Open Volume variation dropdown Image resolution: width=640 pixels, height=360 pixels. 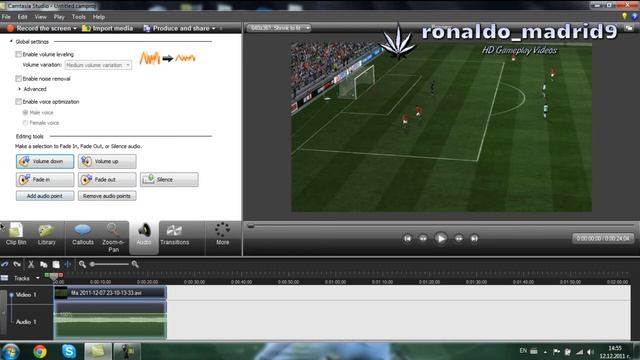(98, 65)
